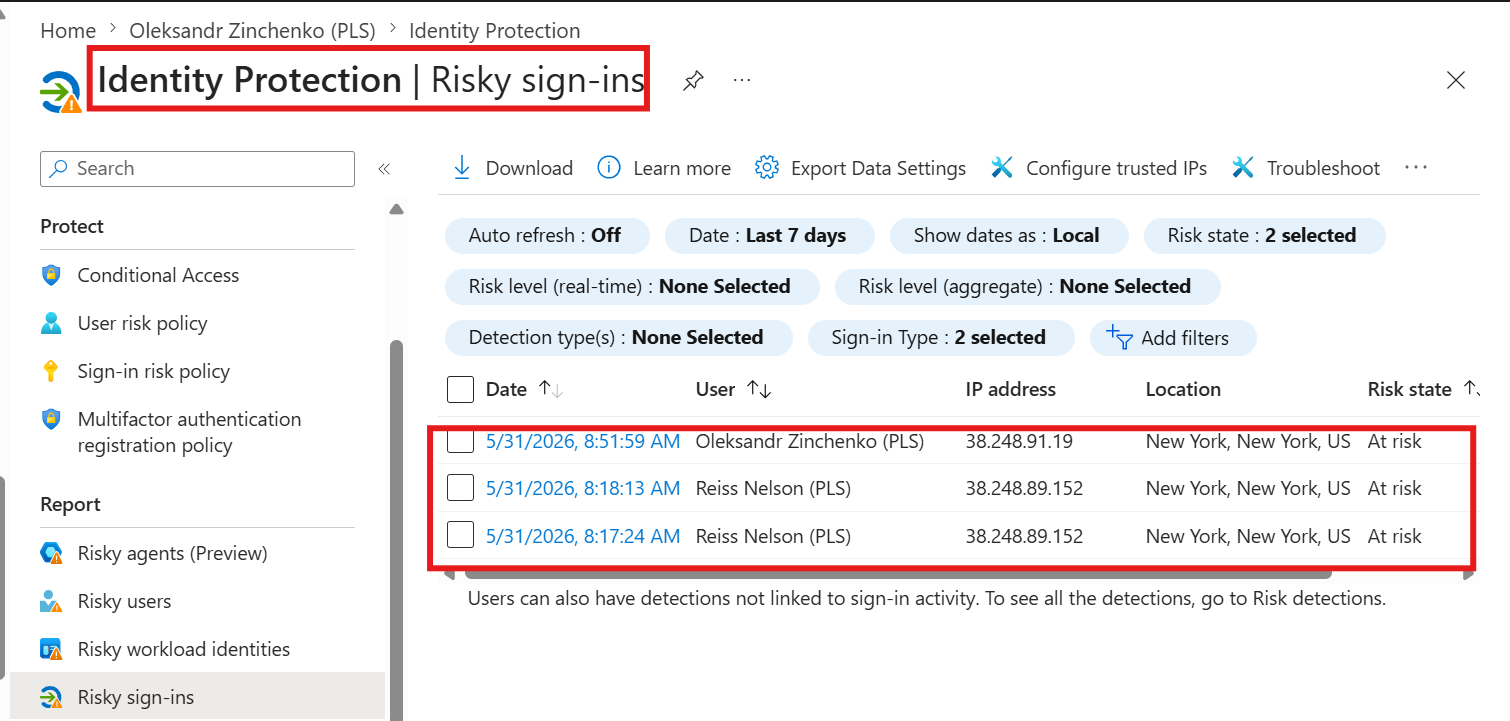
Task: Sort by Risk state column arrow
Action: [x=1469, y=388]
